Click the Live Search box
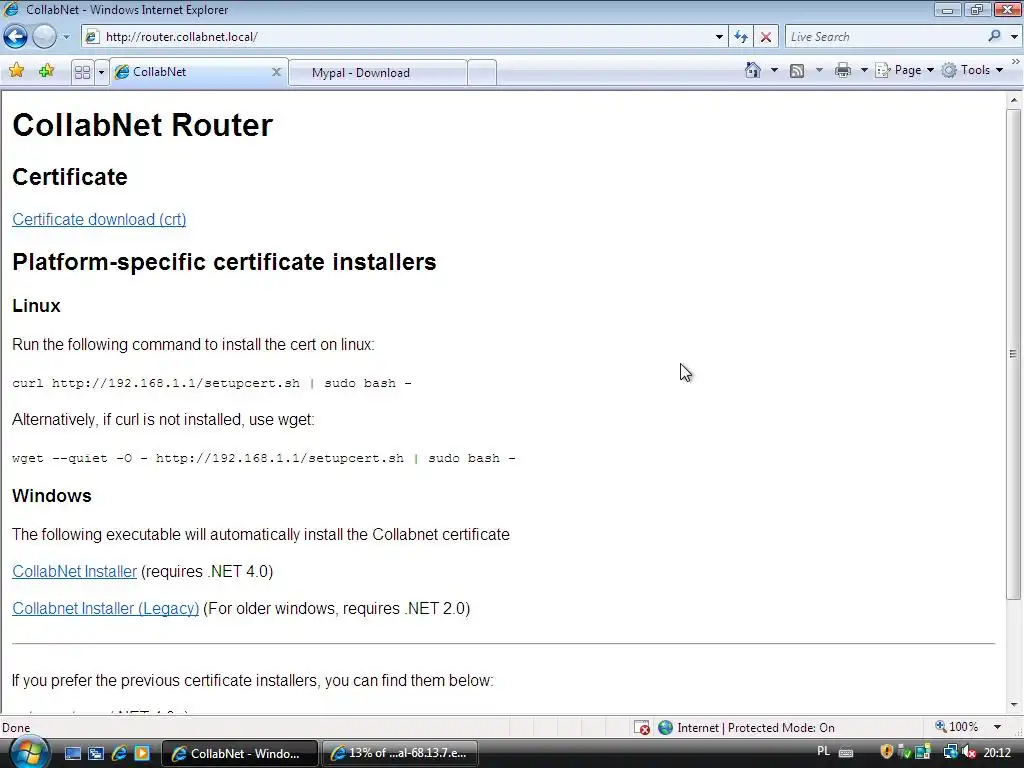The width and height of the screenshot is (1024, 768). click(x=885, y=37)
